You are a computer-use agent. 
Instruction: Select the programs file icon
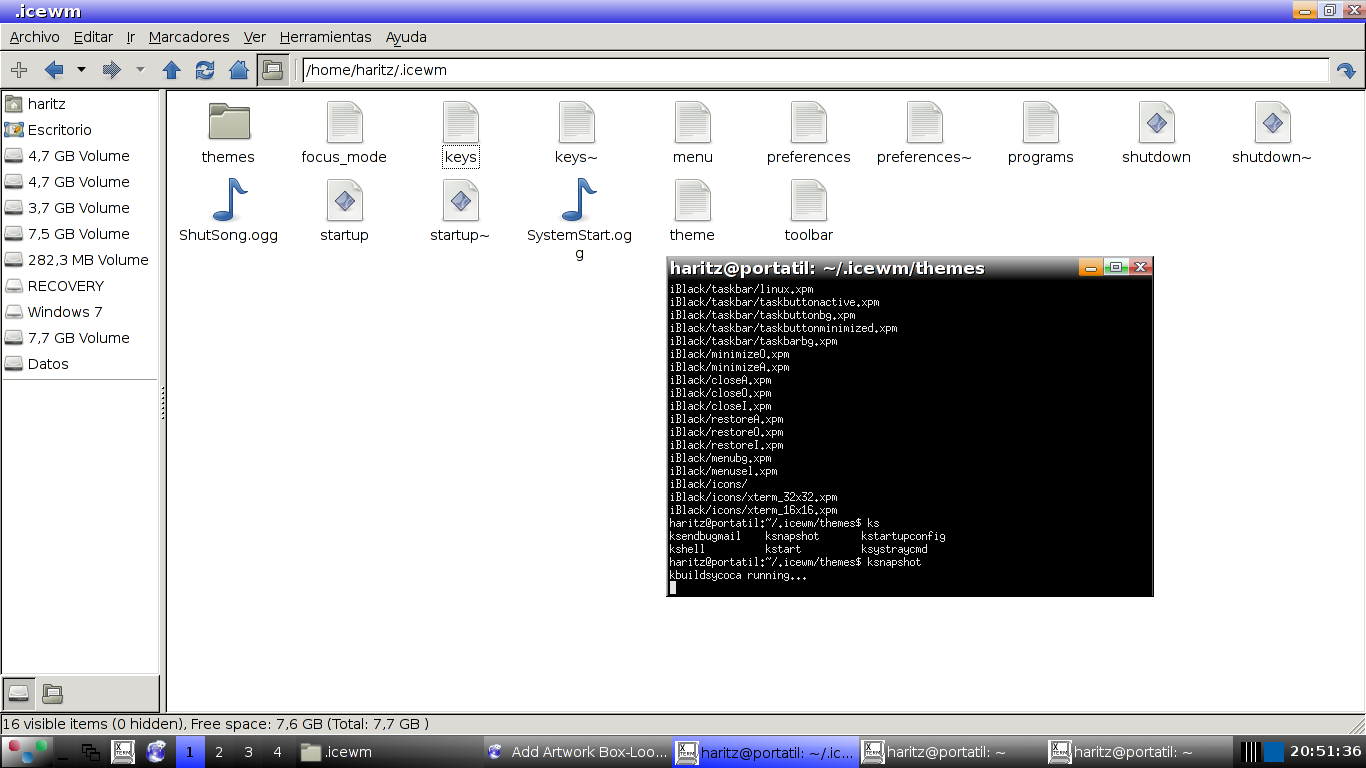tap(1041, 122)
